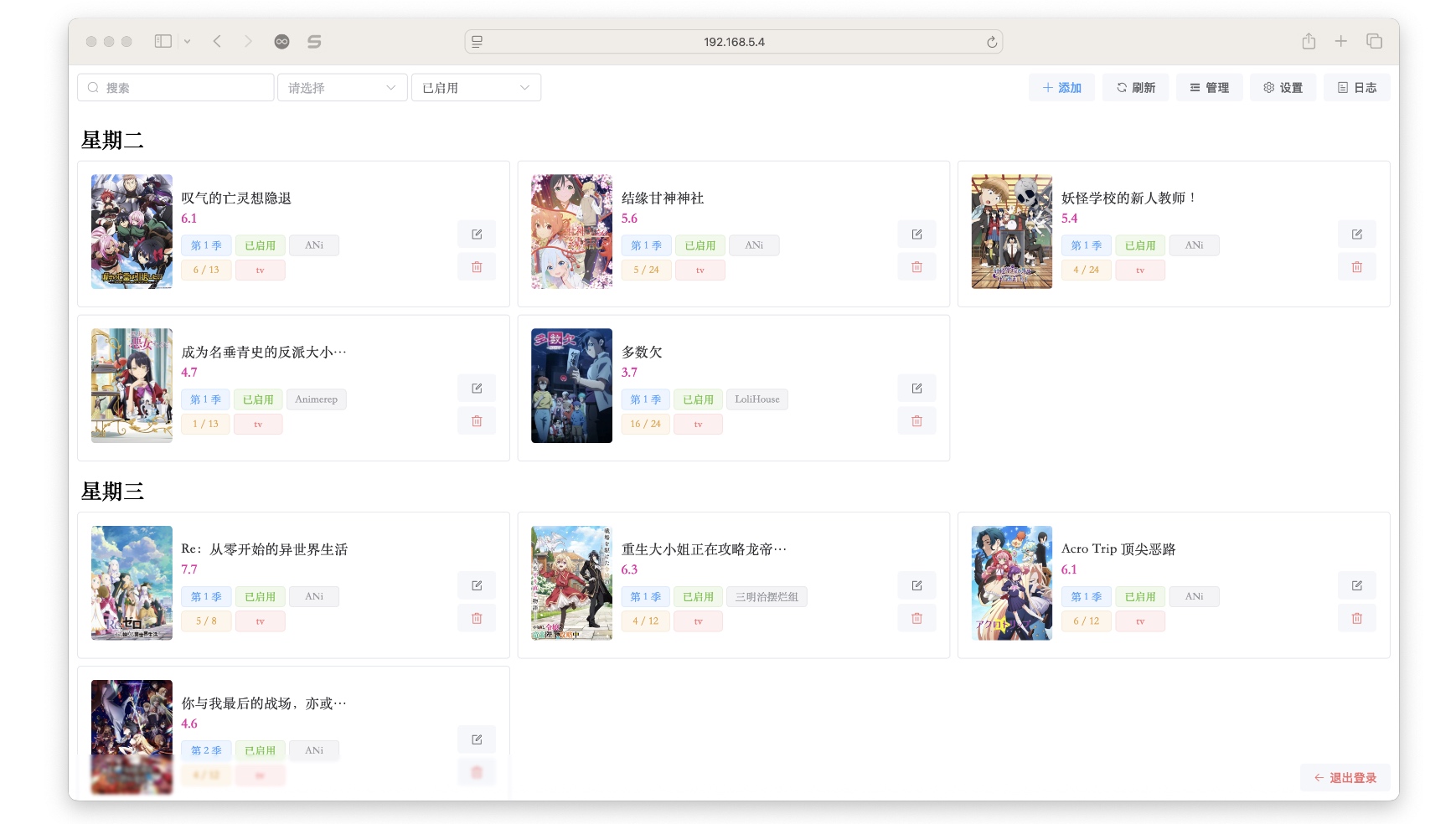
Task: Focus the 搜索 search input field
Action: [176, 88]
